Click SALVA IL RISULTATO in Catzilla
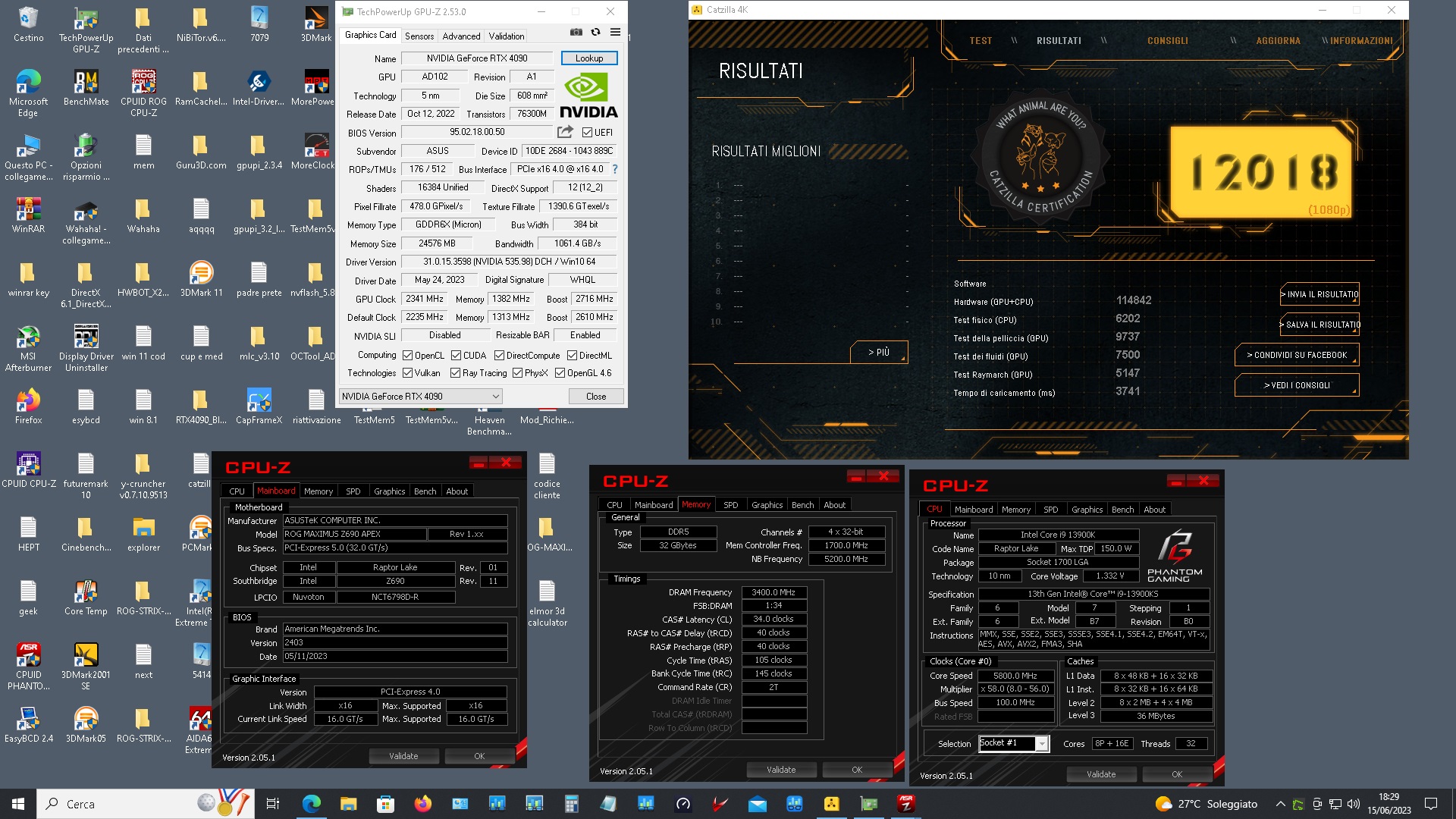 pyautogui.click(x=1319, y=325)
